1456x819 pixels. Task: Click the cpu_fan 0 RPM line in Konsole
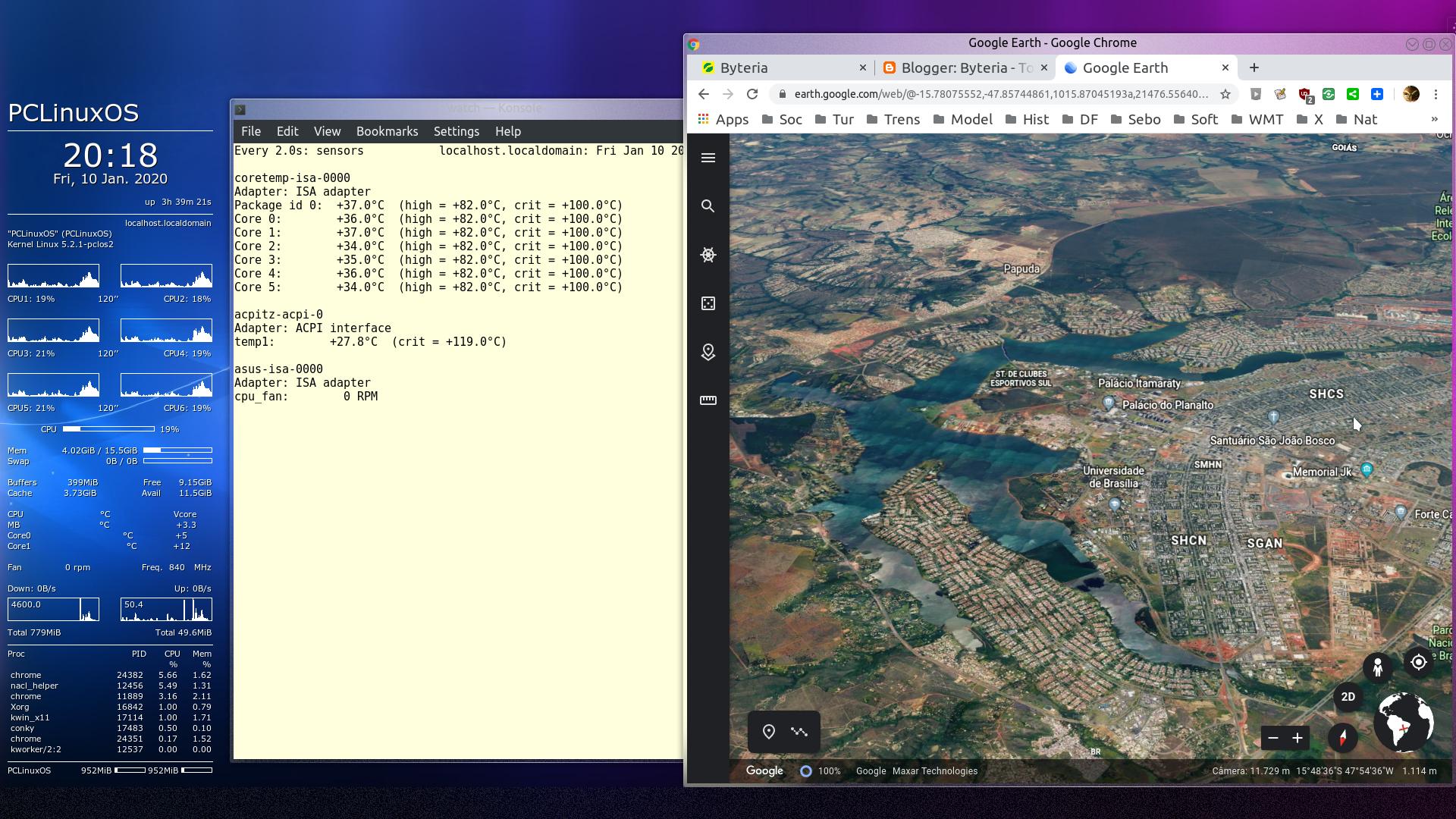pyautogui.click(x=306, y=397)
